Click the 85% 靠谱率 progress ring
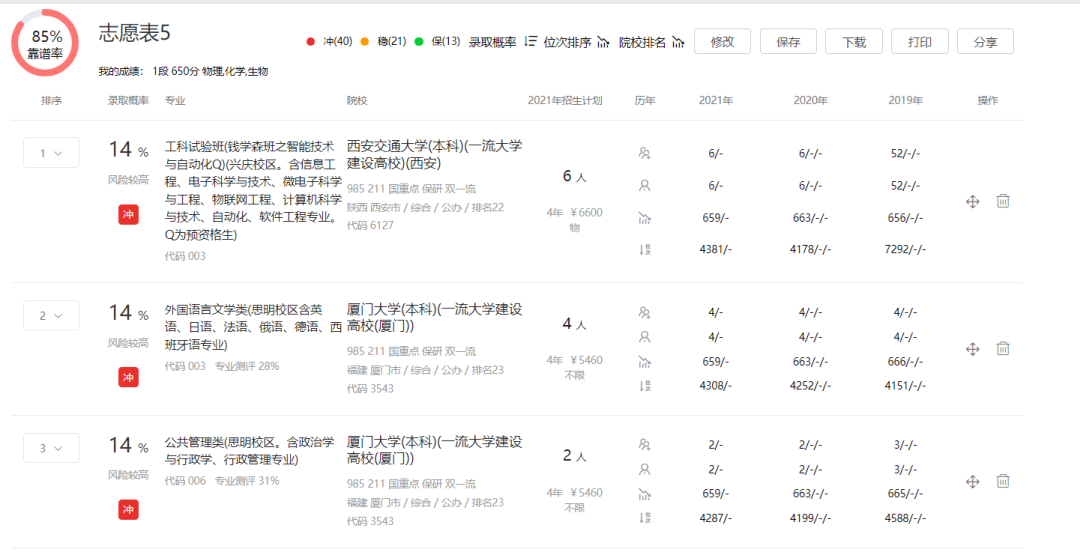1080x555 pixels. pyautogui.click(x=45, y=43)
